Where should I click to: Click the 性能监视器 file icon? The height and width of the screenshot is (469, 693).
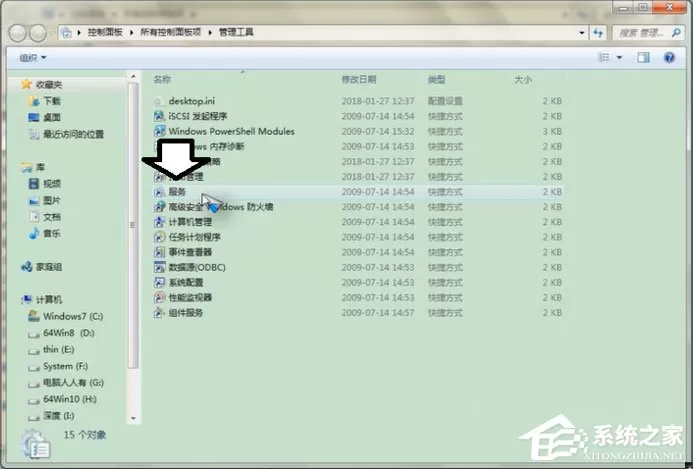pos(159,297)
